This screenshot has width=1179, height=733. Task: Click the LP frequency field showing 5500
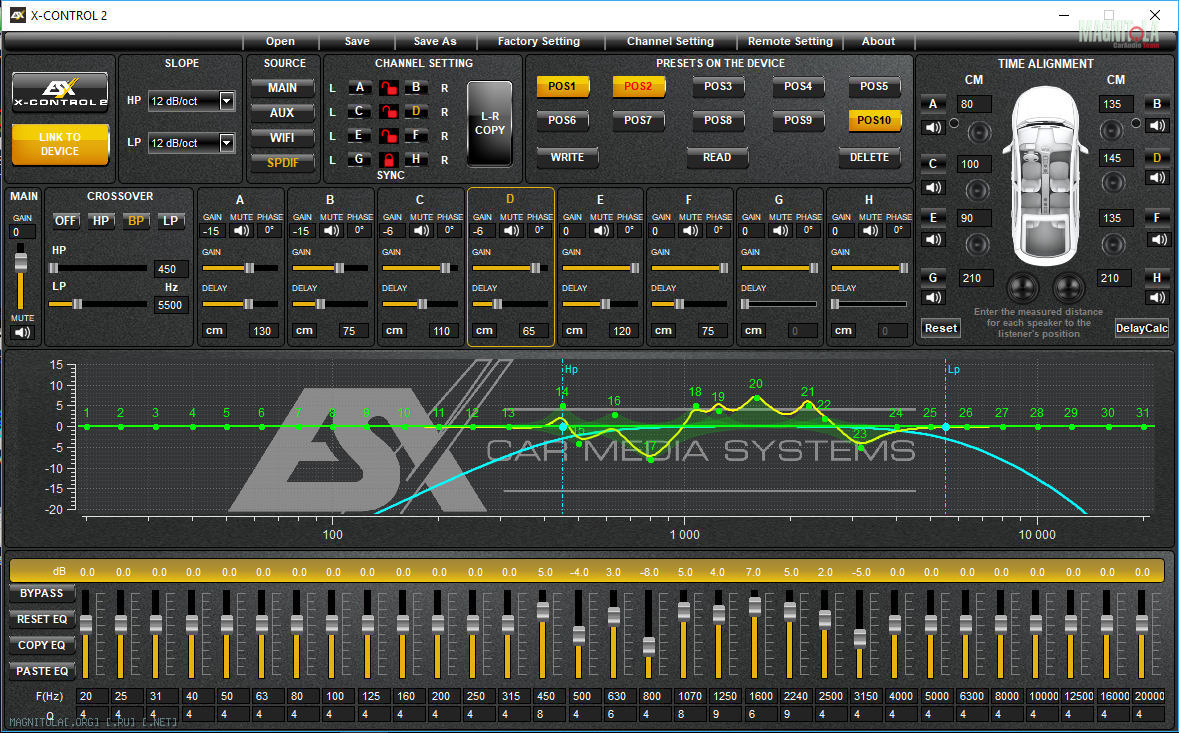click(170, 305)
